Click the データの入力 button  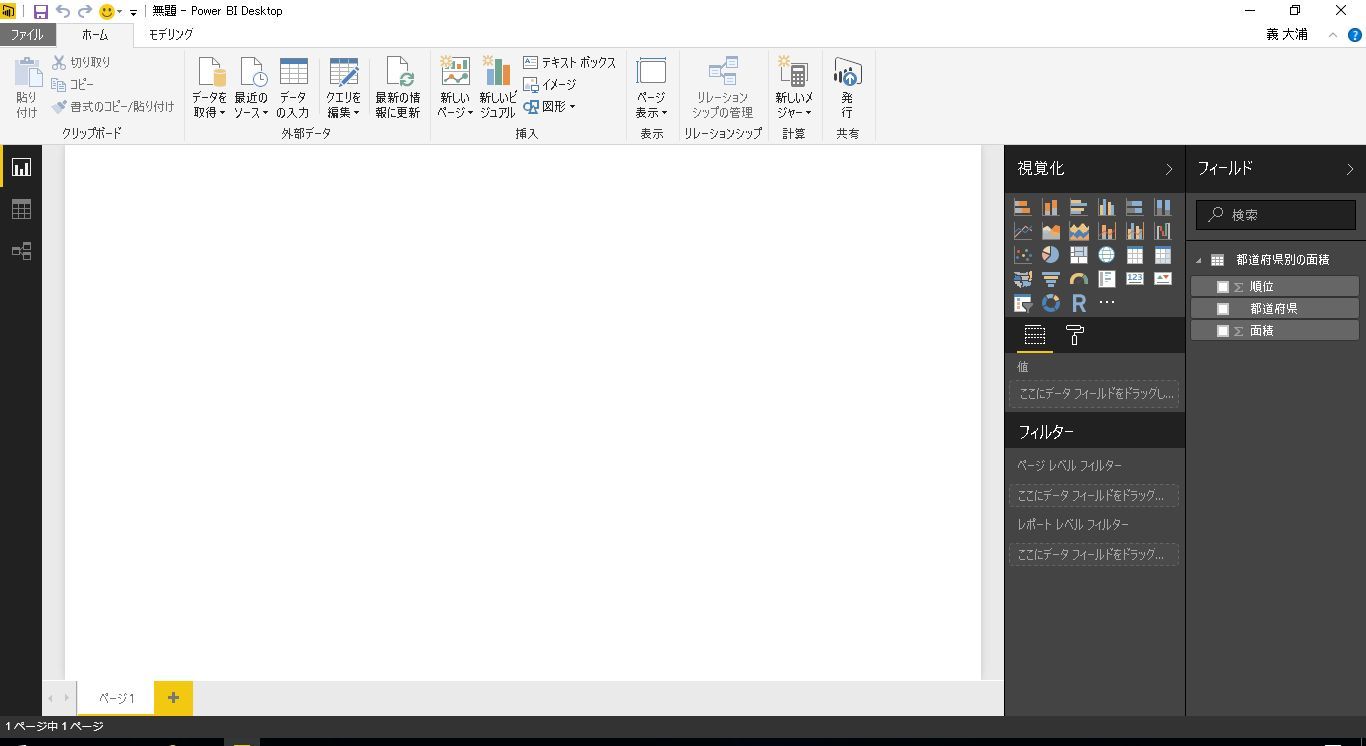[x=293, y=87]
